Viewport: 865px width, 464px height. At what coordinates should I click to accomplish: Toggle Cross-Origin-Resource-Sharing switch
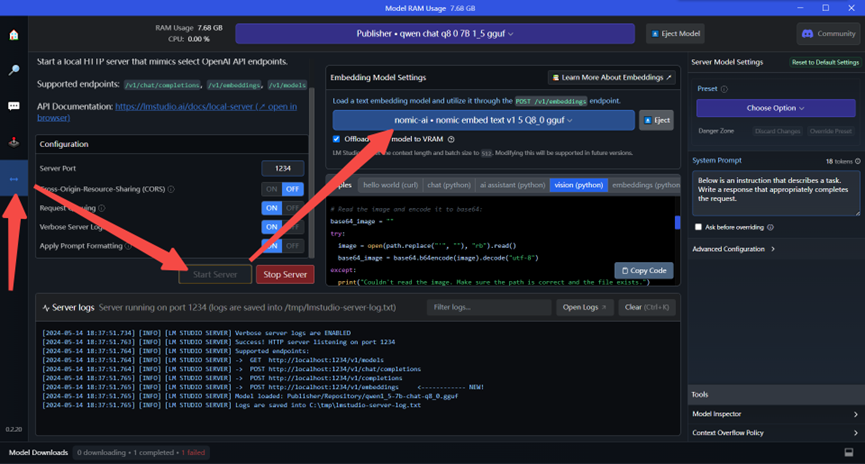(x=282, y=189)
